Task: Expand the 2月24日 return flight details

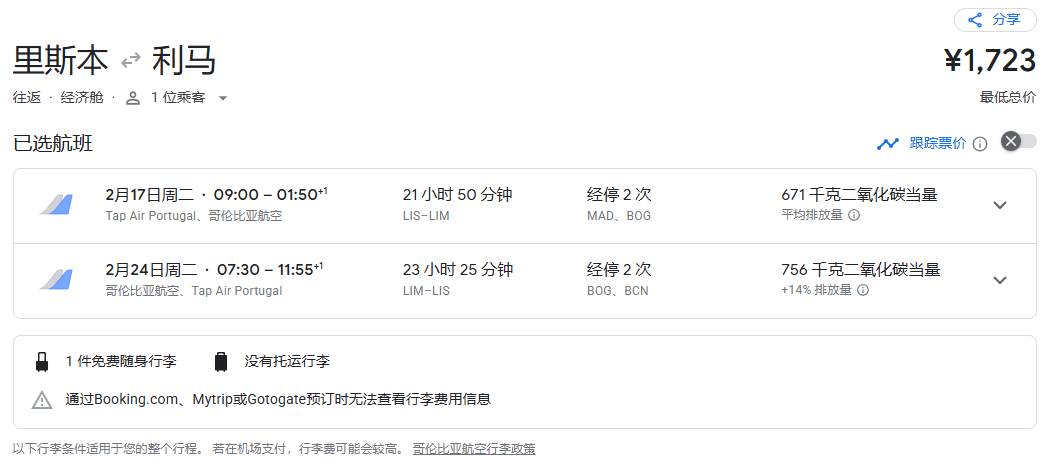Action: 999,280
